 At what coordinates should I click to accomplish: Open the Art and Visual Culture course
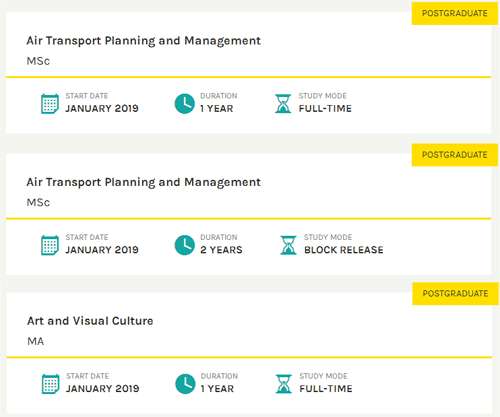click(90, 321)
